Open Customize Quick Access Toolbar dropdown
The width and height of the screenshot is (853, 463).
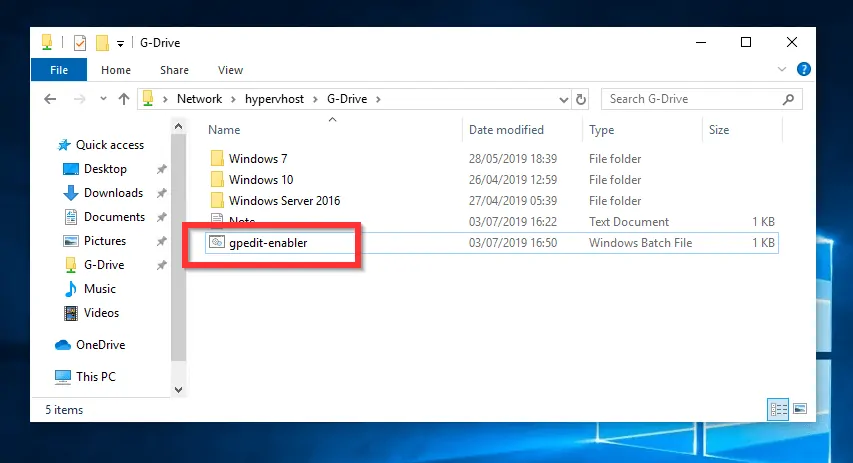pyautogui.click(x=120, y=43)
